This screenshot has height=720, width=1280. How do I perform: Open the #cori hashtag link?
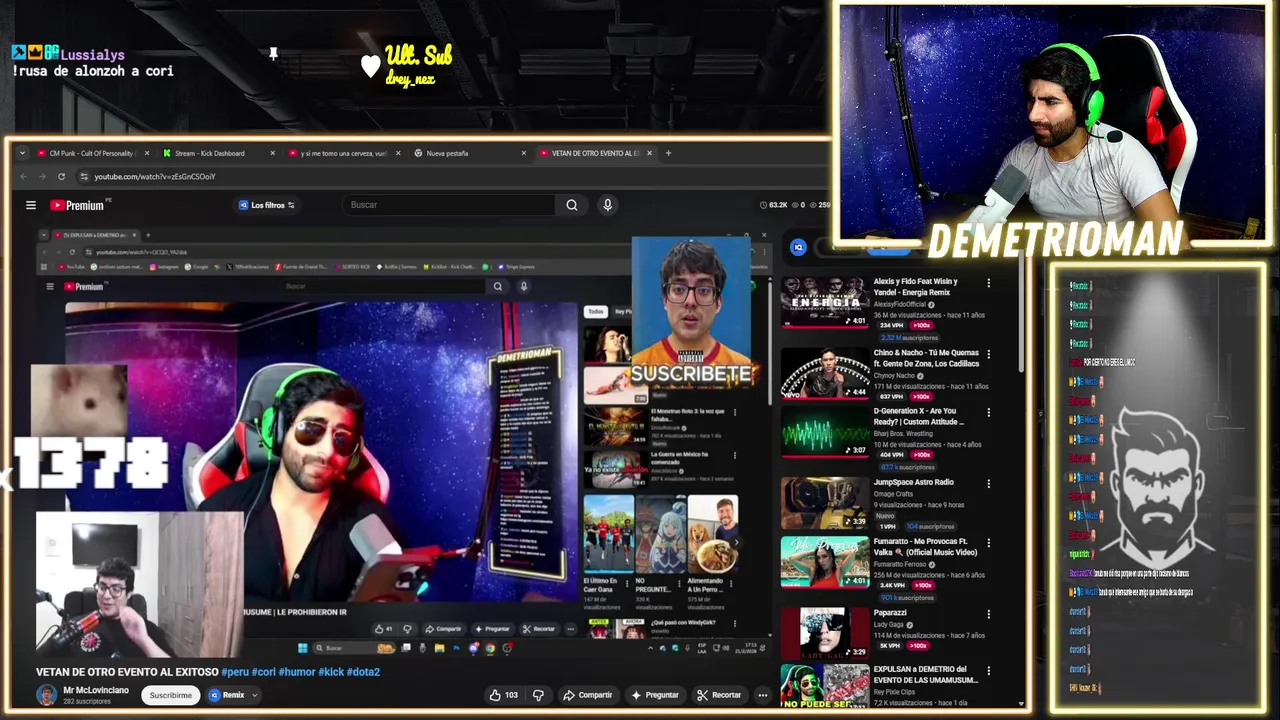[x=263, y=672]
